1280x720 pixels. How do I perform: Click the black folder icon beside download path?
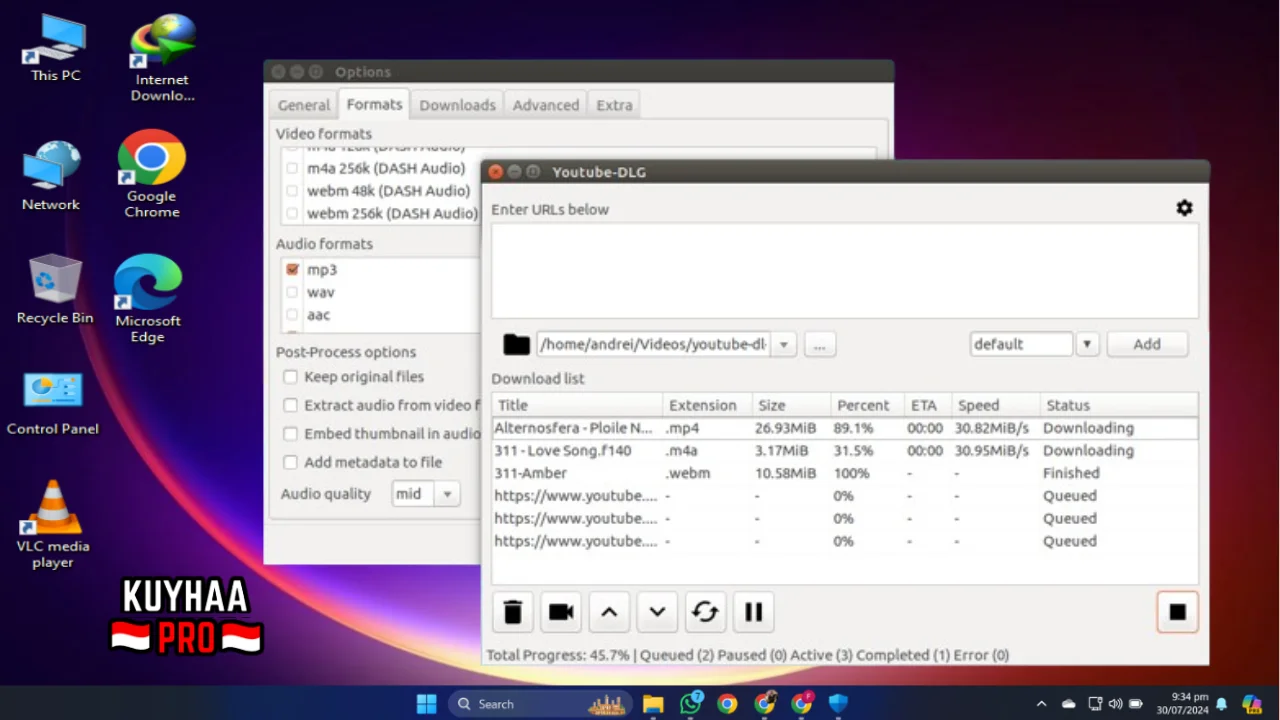click(x=516, y=345)
